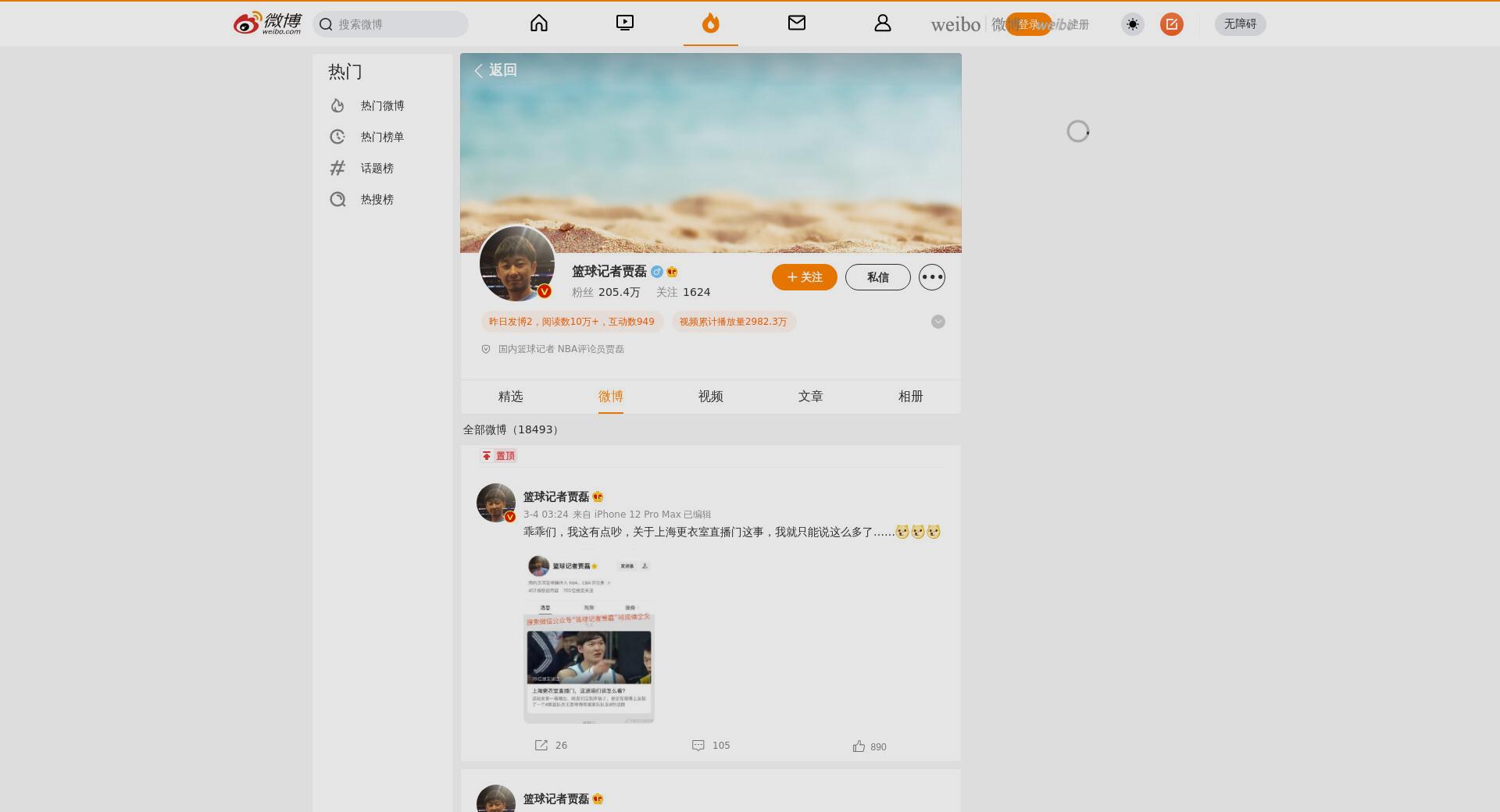Image resolution: width=1500 pixels, height=812 pixels.
Task: Open the three-dot more options button
Action: [932, 277]
